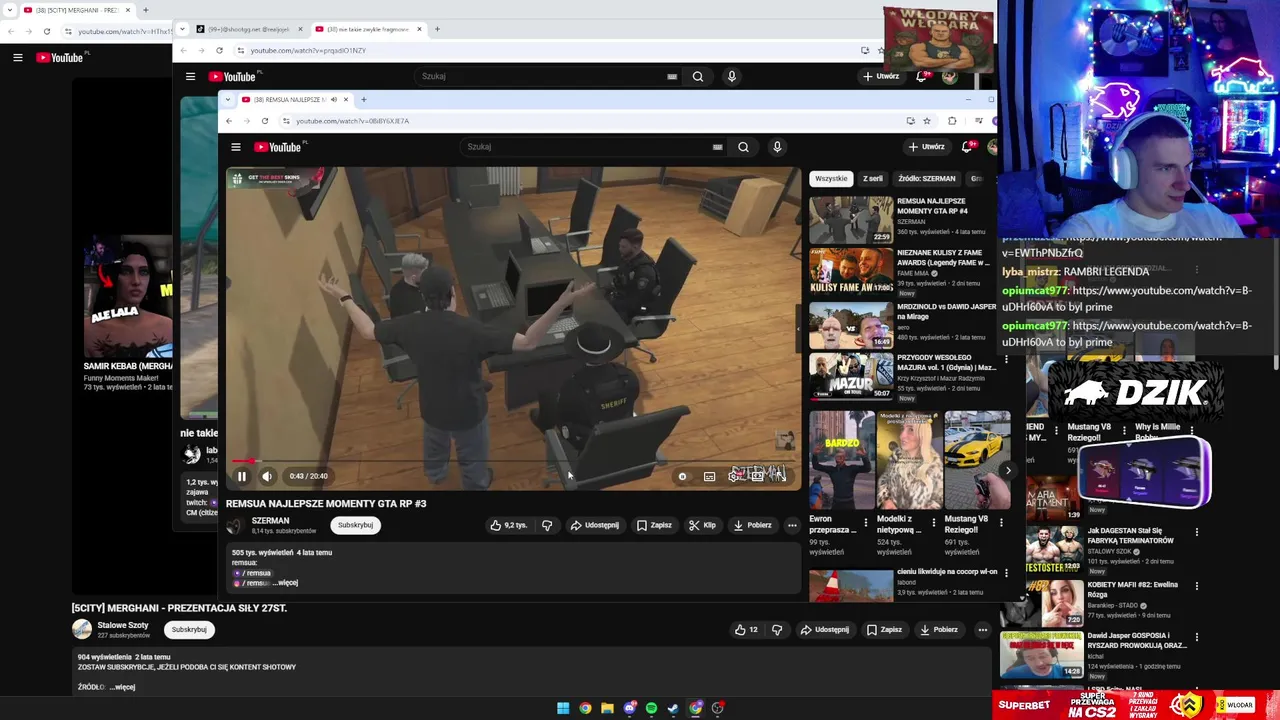
Task: Open the notifications bell in front window
Action: click(967, 147)
